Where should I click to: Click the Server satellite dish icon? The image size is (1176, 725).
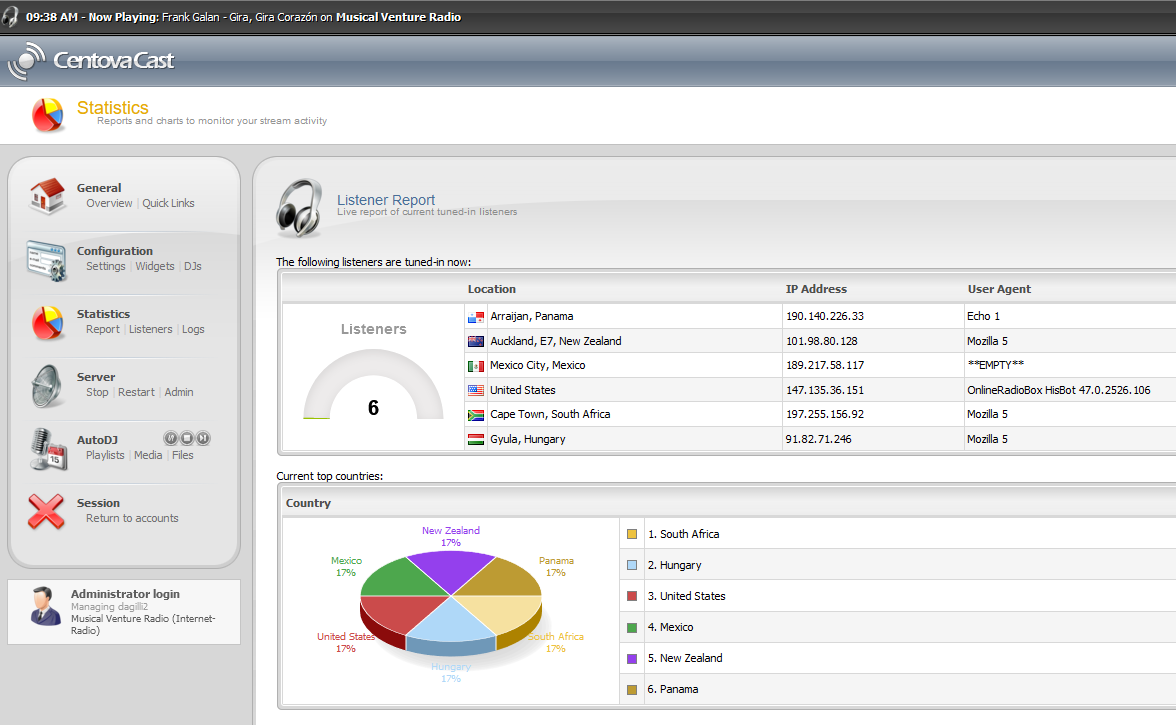[47, 385]
